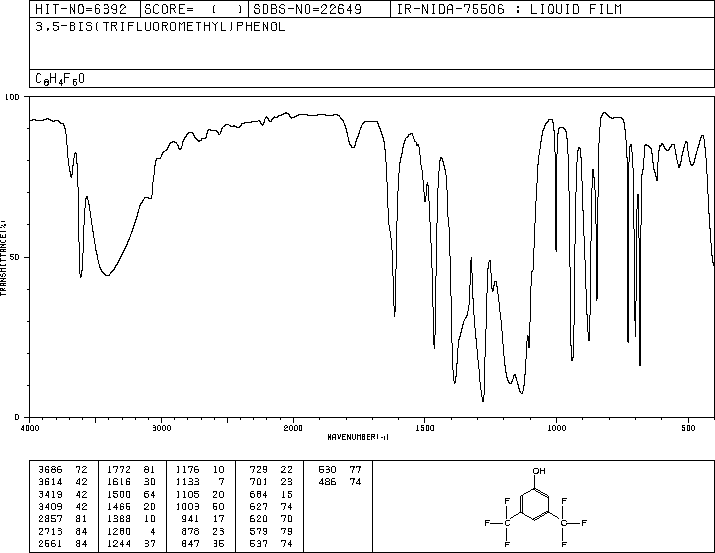The image size is (715, 553).
Task: Click the peak table entry 1176
Action: (187, 470)
